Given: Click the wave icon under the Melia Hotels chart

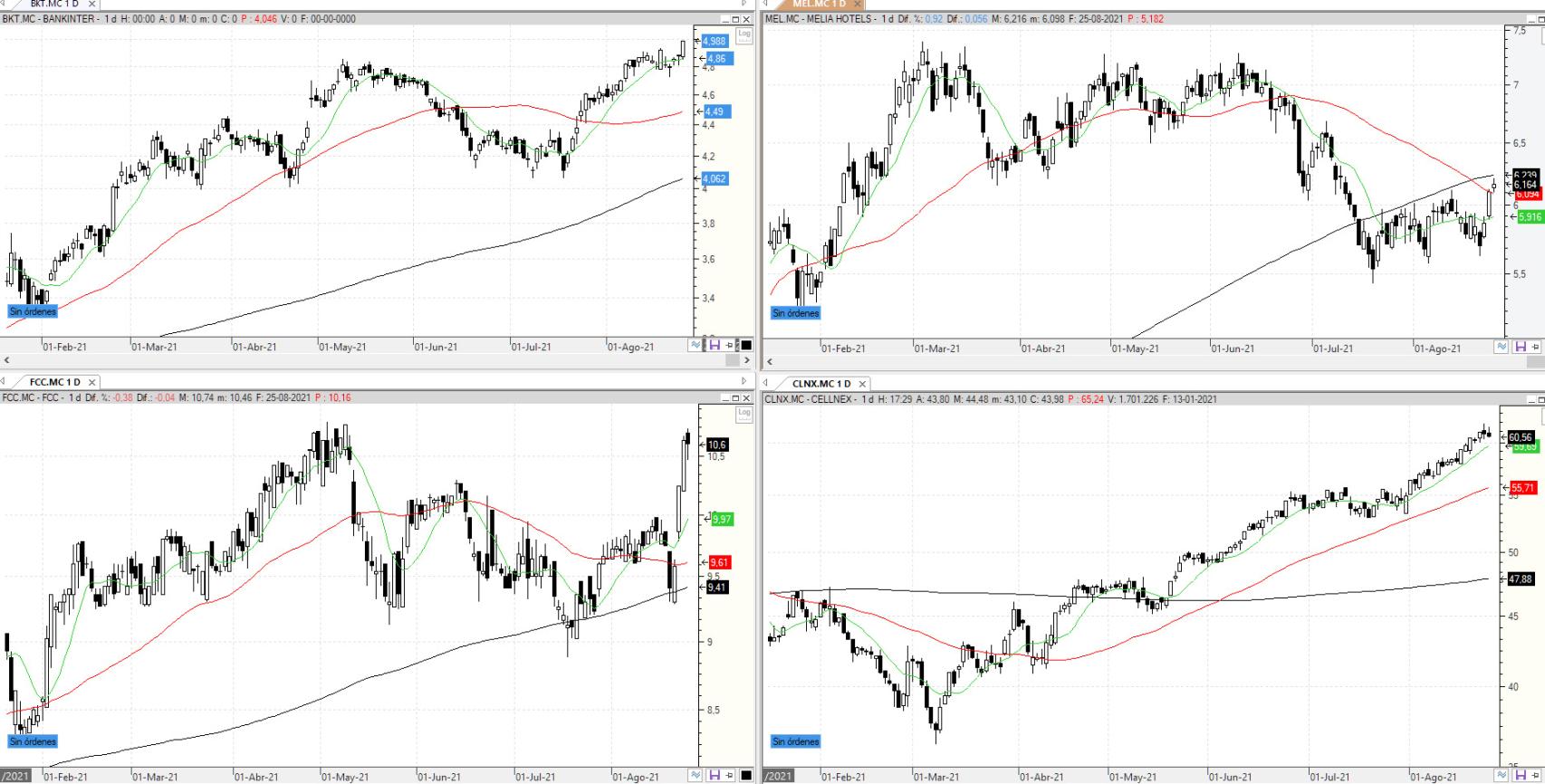Looking at the screenshot, I should pyautogui.click(x=1502, y=347).
